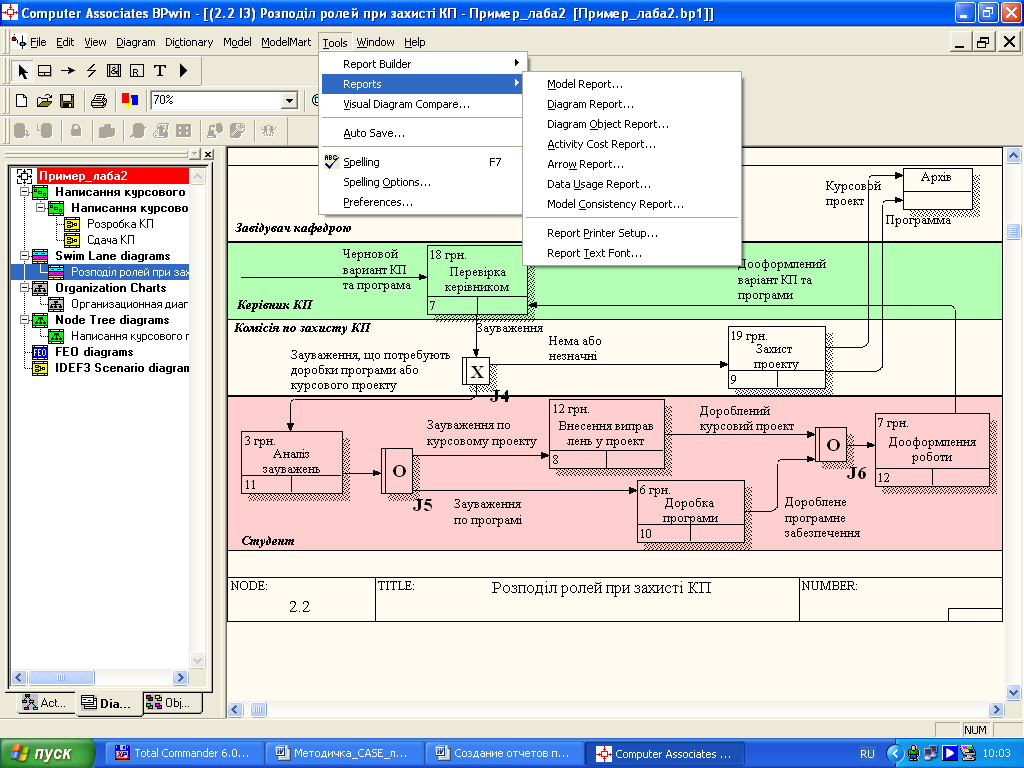Open the Dictionary menu
This screenshot has height=768, width=1024.
[189, 42]
